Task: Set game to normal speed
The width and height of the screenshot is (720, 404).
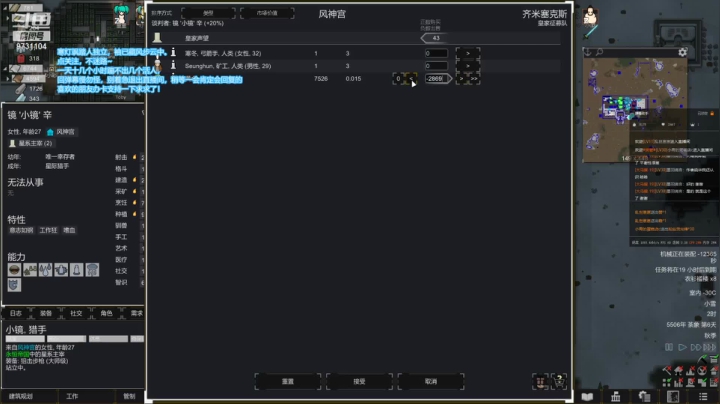Action: coord(682,347)
